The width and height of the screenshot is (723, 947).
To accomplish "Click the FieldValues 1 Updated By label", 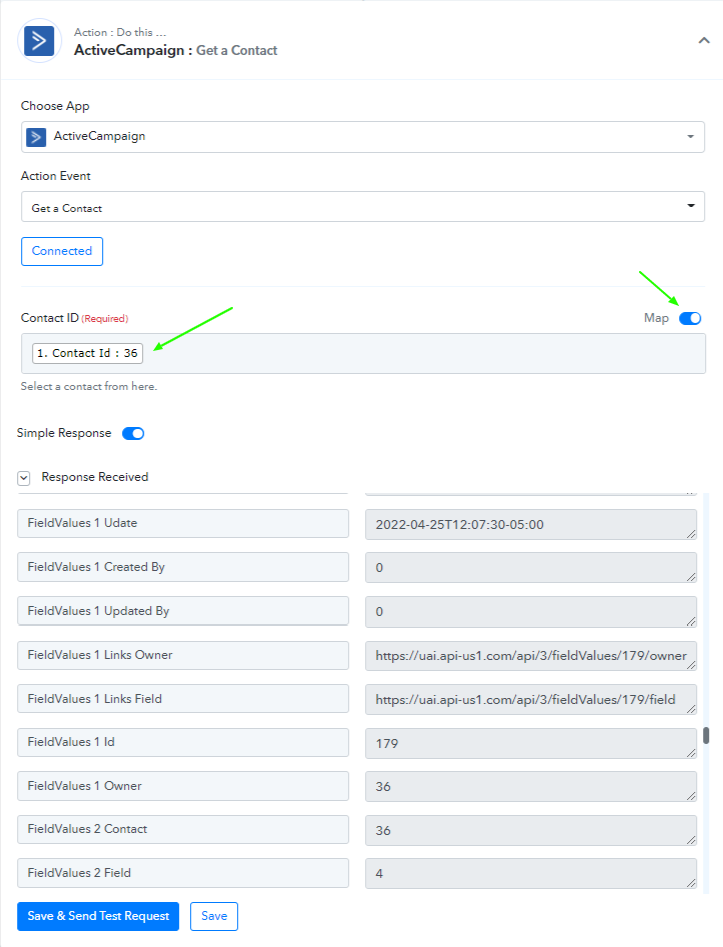I will 182,611.
